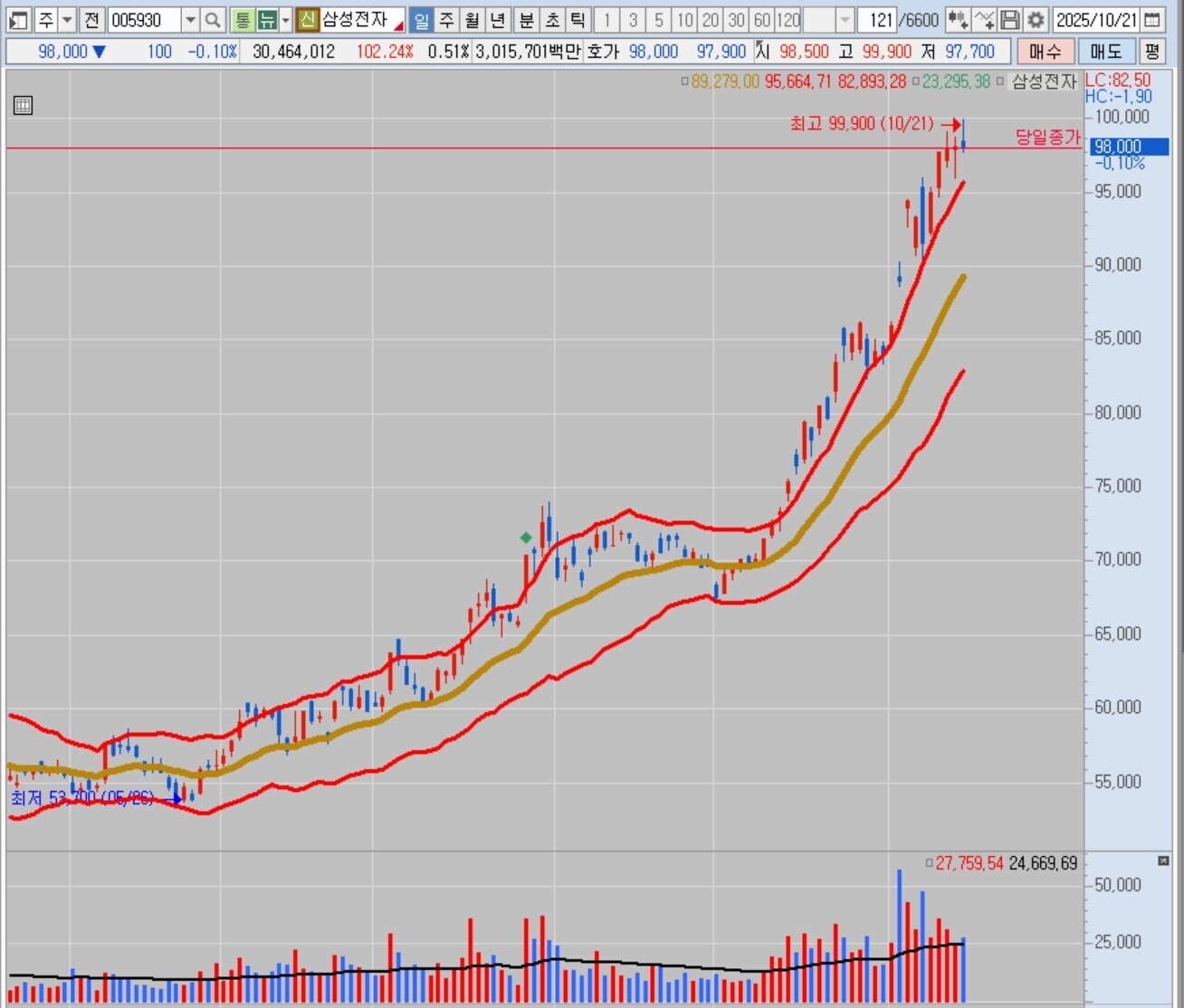Viewport: 1184px width, 1008px height.
Task: Click the open price 98,500
Action: click(x=804, y=52)
